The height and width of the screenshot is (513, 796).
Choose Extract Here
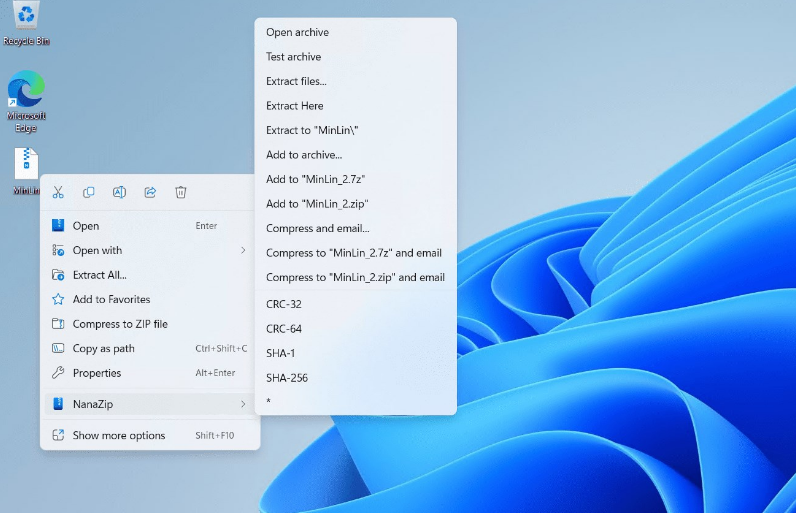(355, 106)
